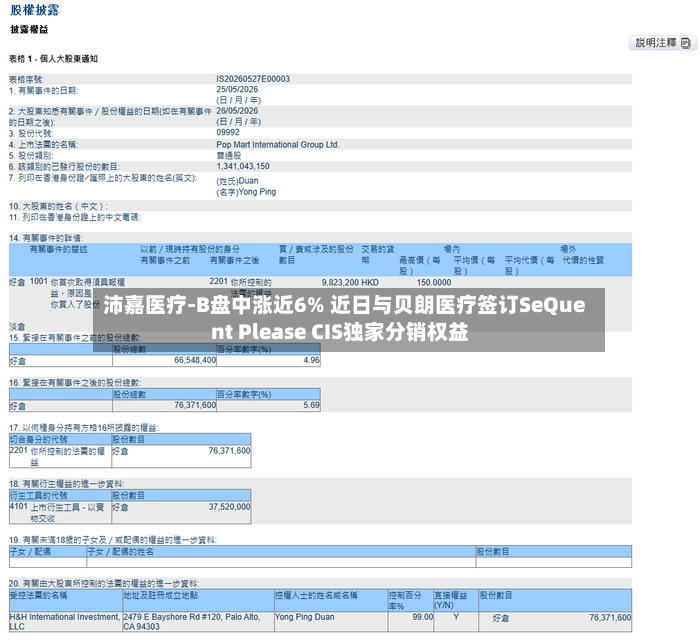The width and height of the screenshot is (700, 640).
Task: Click prior percentage figure 4.96
Action: tap(311, 360)
